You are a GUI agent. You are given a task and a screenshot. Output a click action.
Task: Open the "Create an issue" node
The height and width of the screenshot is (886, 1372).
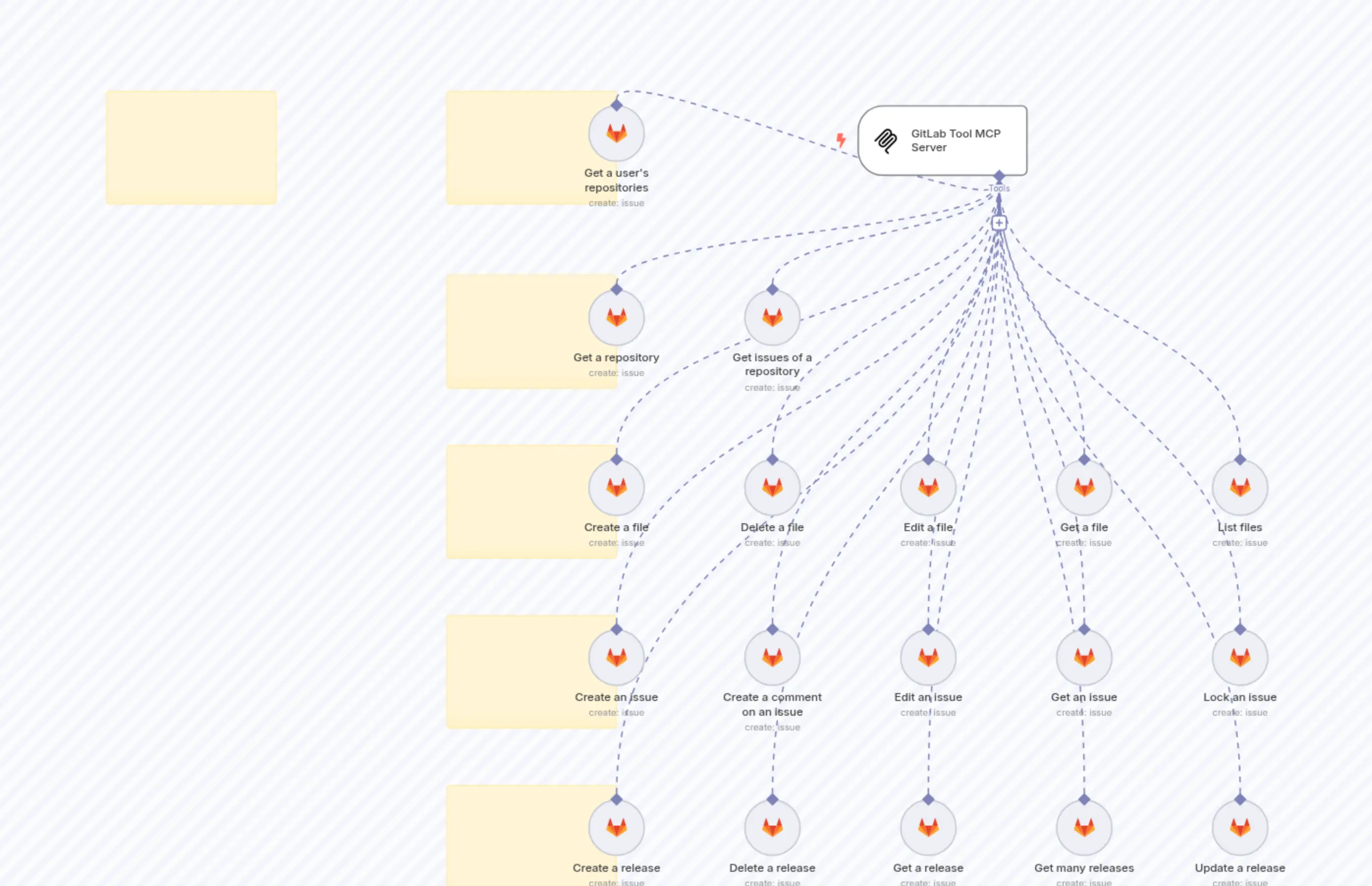coord(616,657)
